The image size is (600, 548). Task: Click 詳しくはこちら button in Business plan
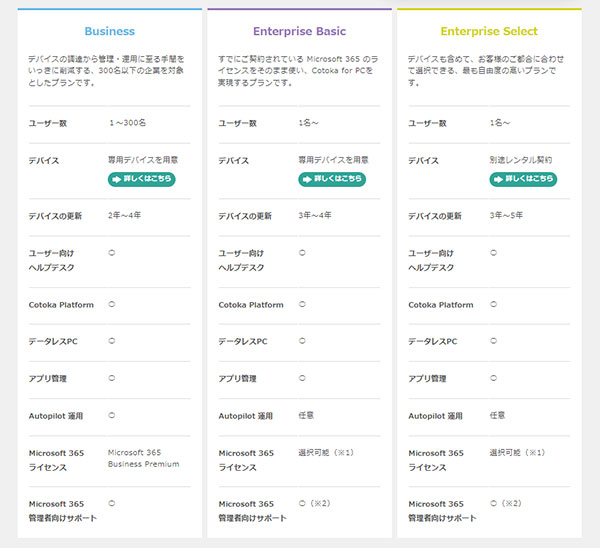pyautogui.click(x=142, y=179)
